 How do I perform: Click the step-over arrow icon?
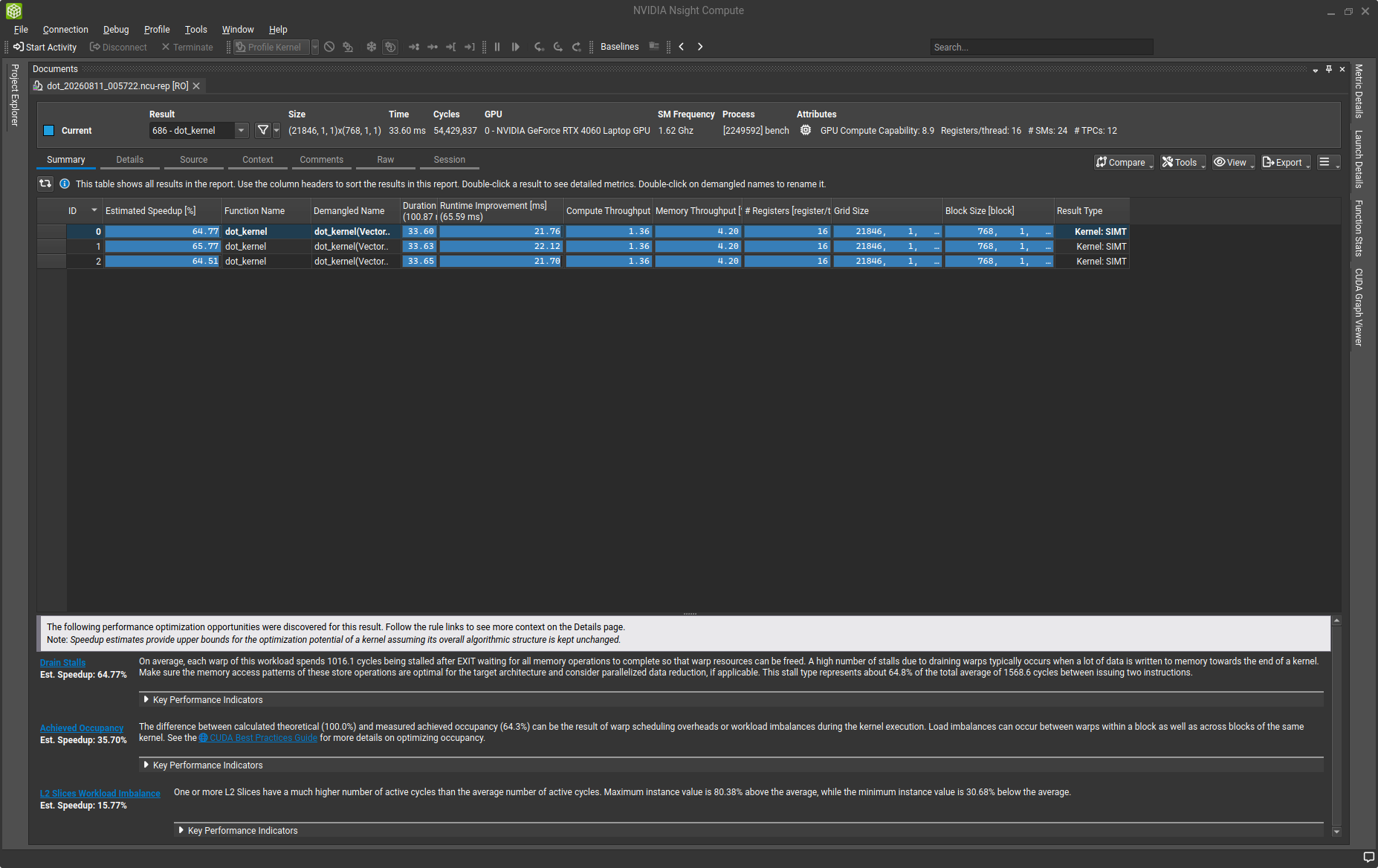(557, 47)
